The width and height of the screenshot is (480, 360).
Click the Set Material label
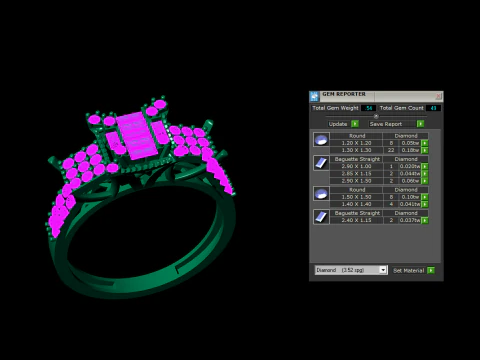(x=408, y=270)
